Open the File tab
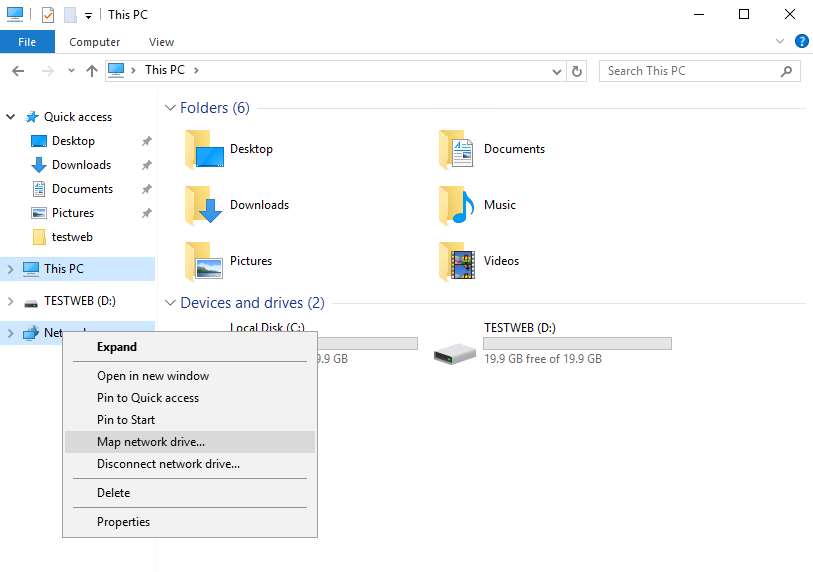This screenshot has width=813, height=572. [x=27, y=42]
